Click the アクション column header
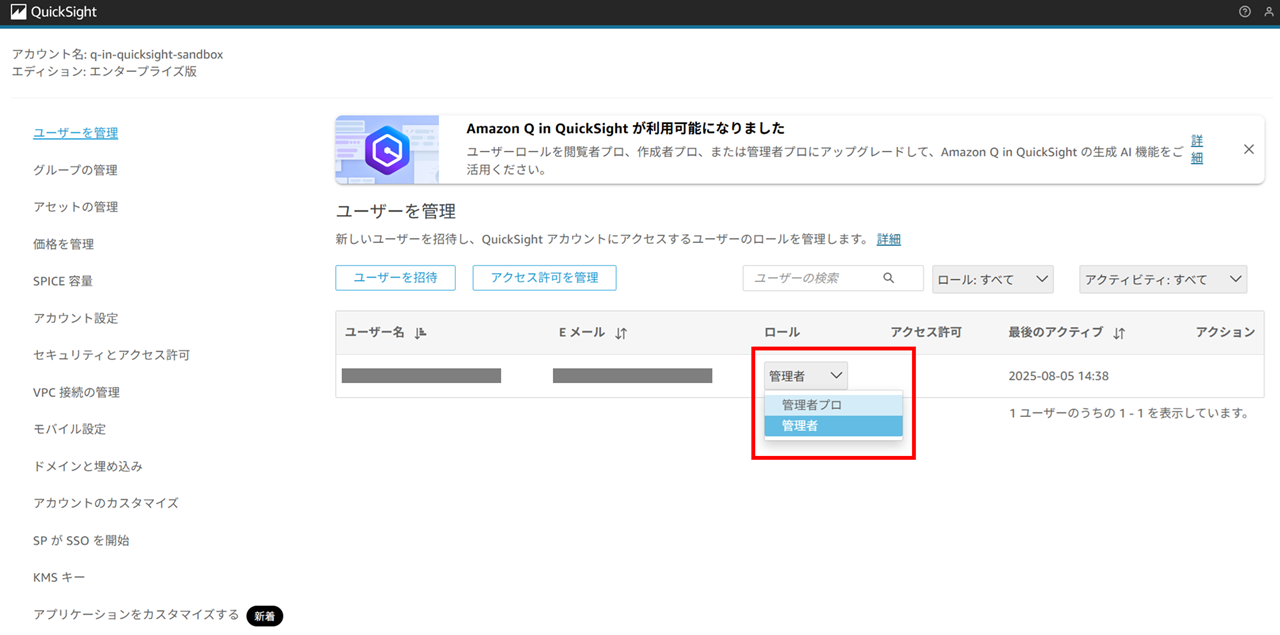This screenshot has width=1280, height=635. [1225, 332]
